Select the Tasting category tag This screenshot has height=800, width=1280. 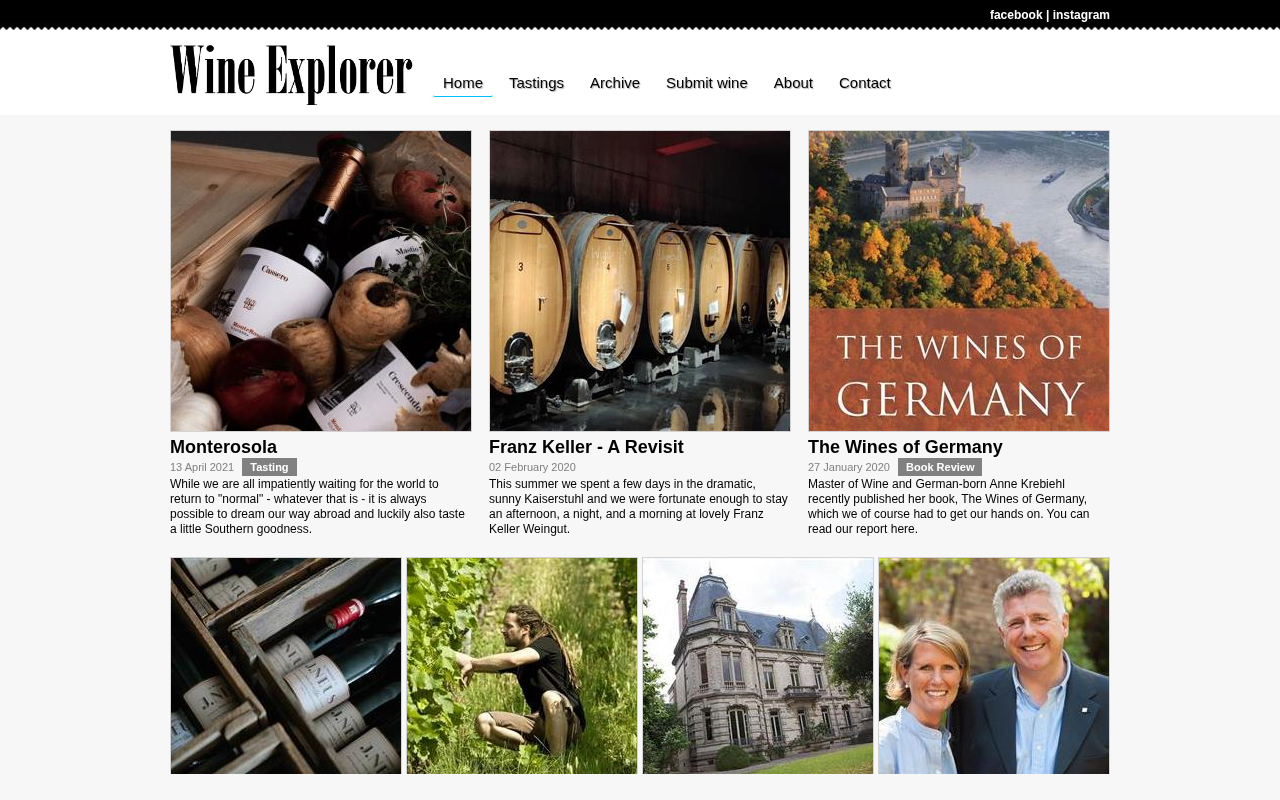269,467
